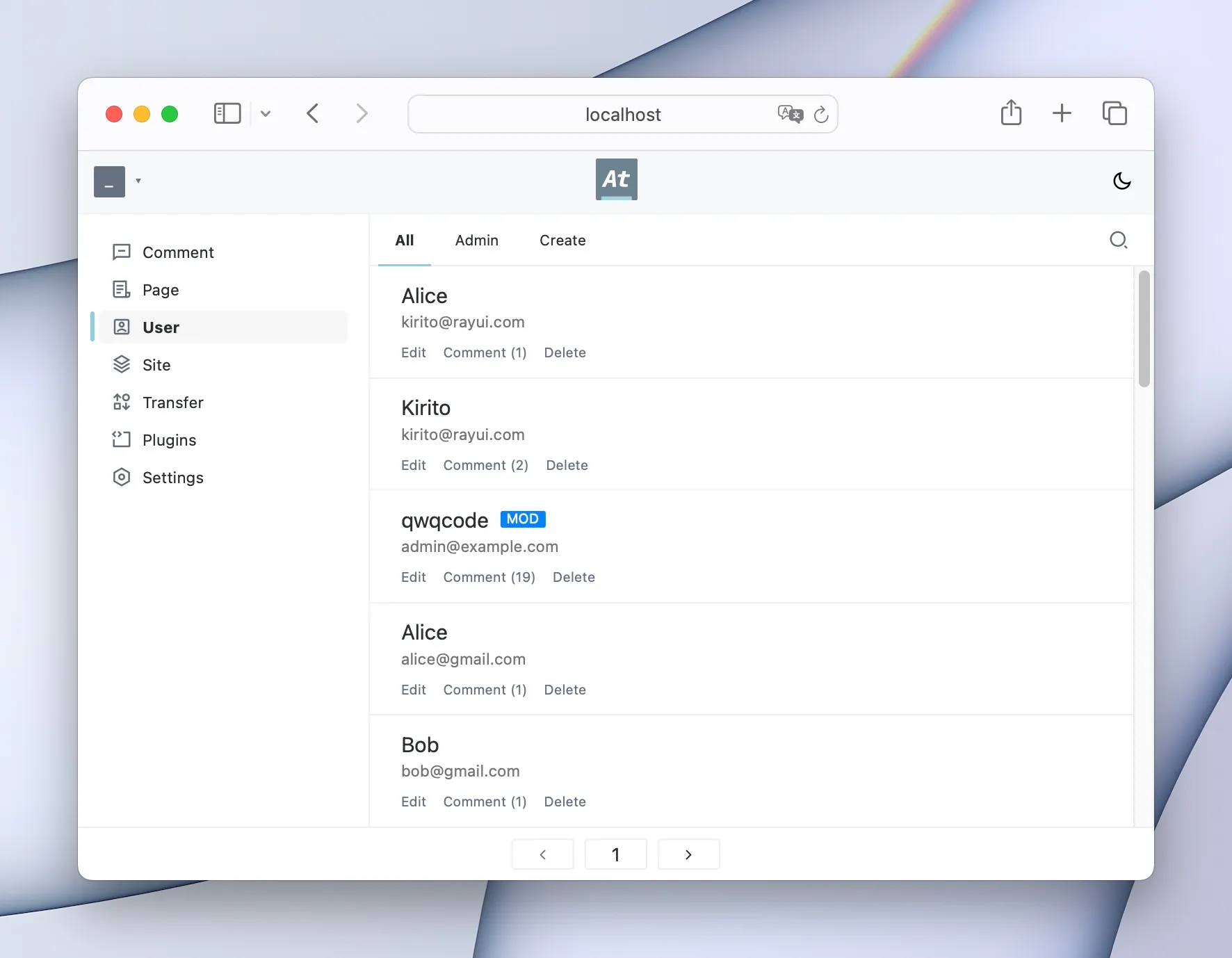This screenshot has width=1232, height=958.
Task: Click the page number field showing 1
Action: pyautogui.click(x=615, y=854)
